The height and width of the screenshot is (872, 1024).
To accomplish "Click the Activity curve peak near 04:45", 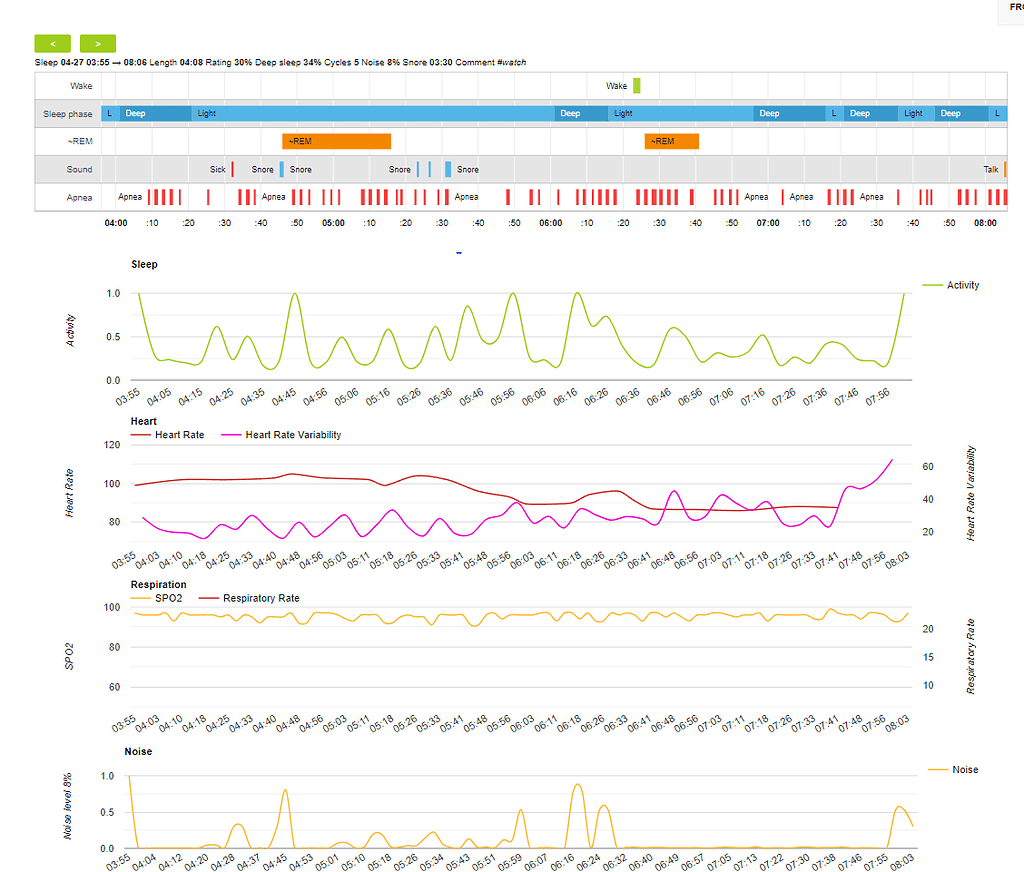I will 295,294.
